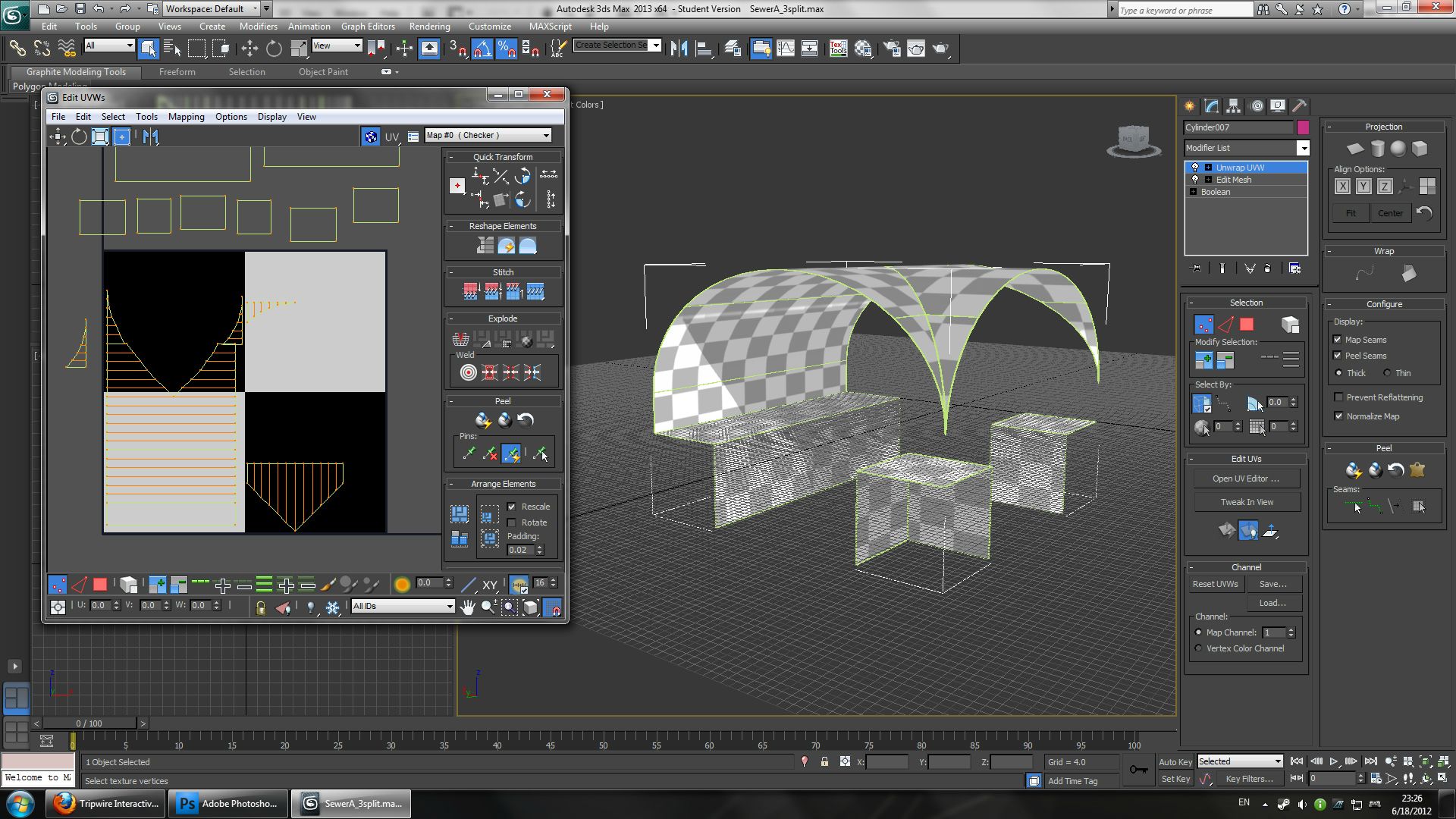Select Polygon sub-object mode in Selection rollout

pyautogui.click(x=1247, y=325)
